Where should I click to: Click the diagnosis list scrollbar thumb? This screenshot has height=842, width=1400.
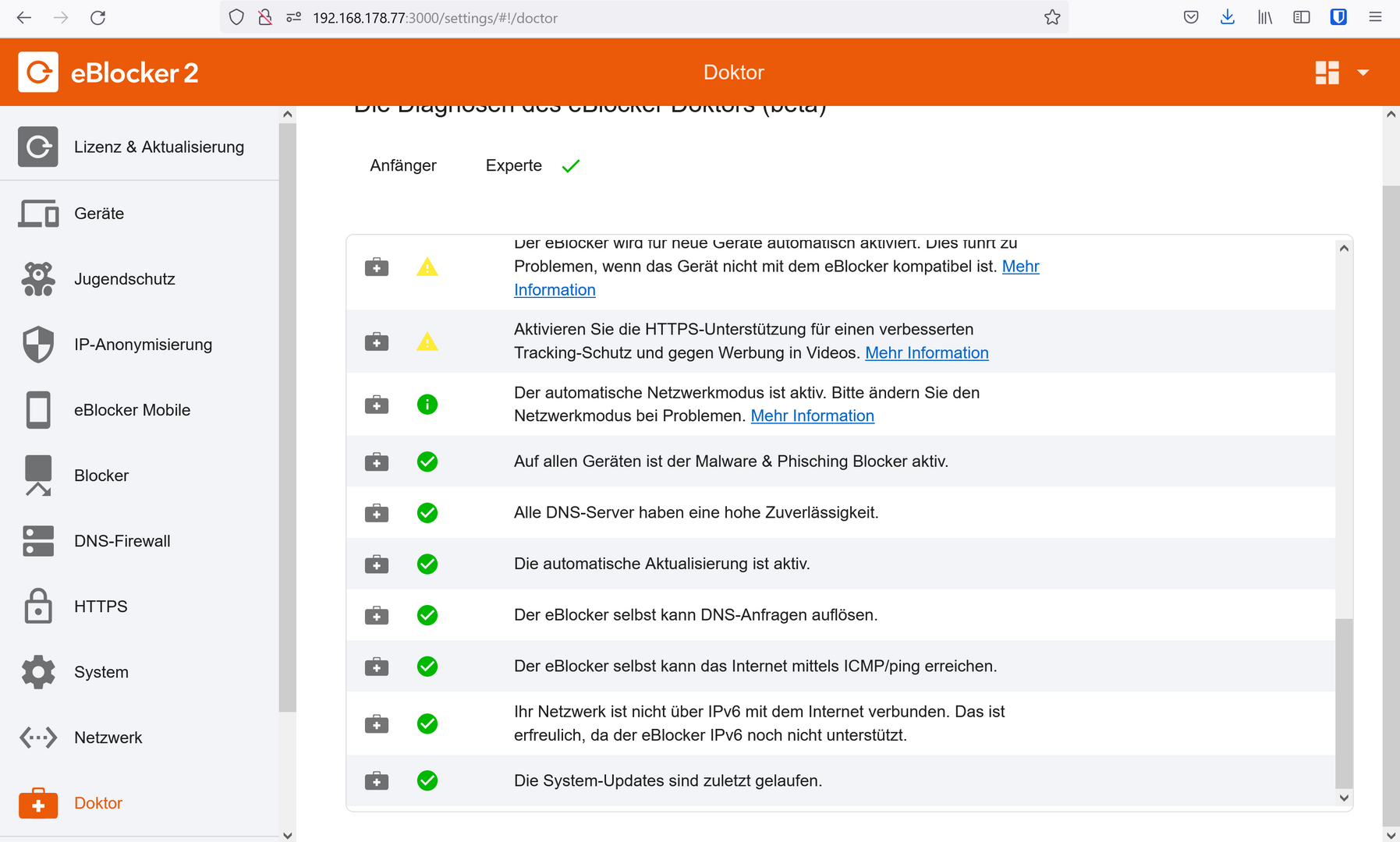tap(1343, 703)
